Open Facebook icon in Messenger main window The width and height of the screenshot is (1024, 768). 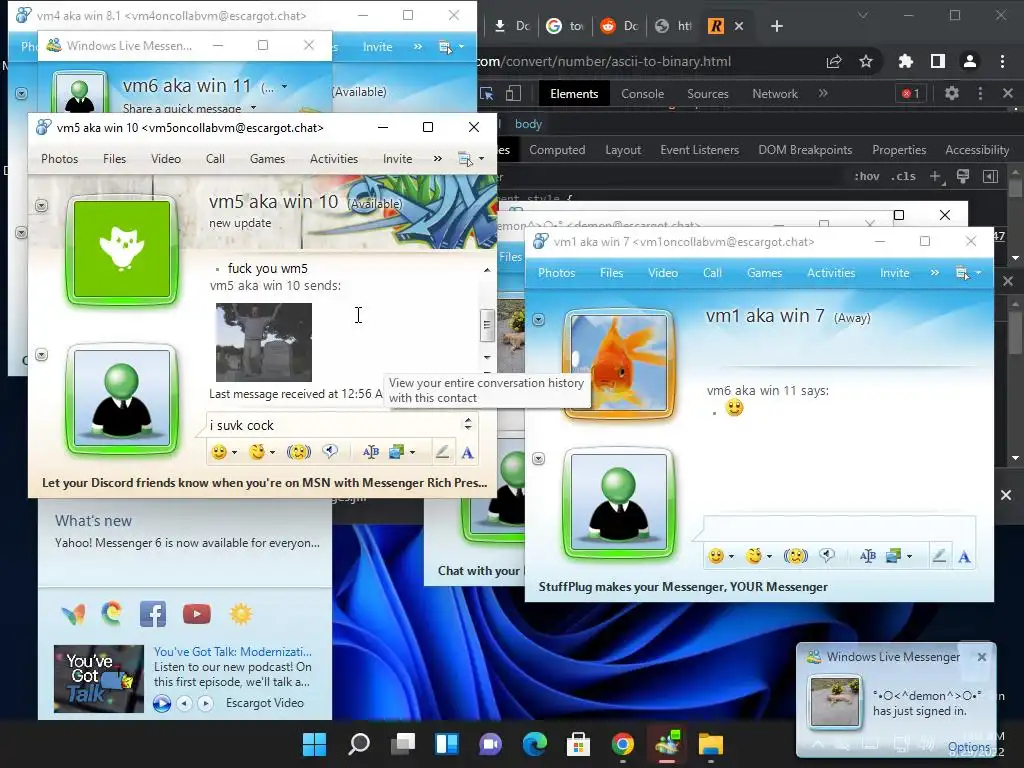153,614
